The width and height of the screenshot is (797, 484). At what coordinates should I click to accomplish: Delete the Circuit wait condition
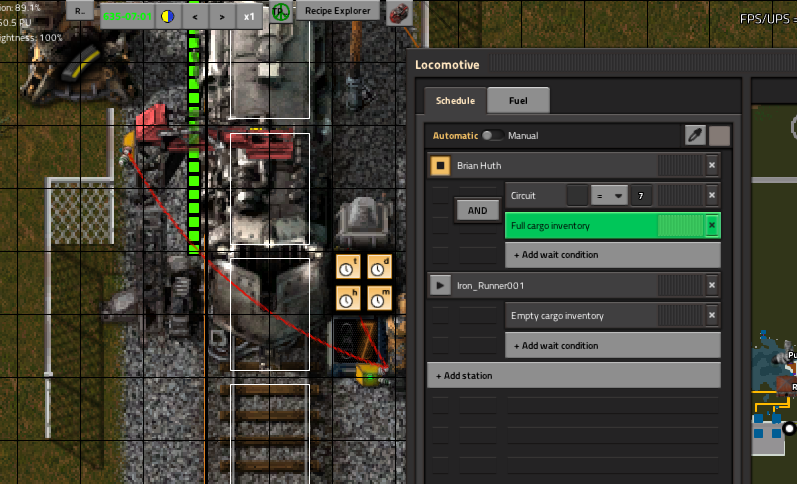point(712,196)
